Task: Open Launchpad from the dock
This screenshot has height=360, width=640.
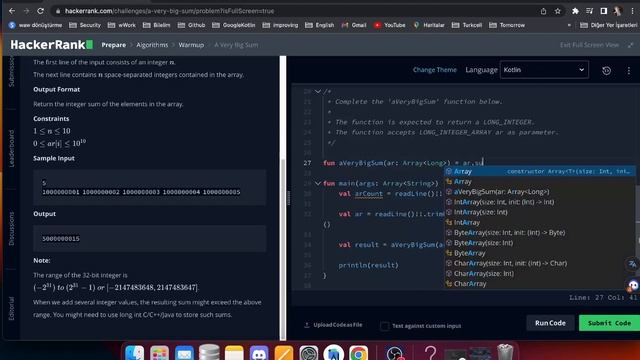Action: coord(160,353)
